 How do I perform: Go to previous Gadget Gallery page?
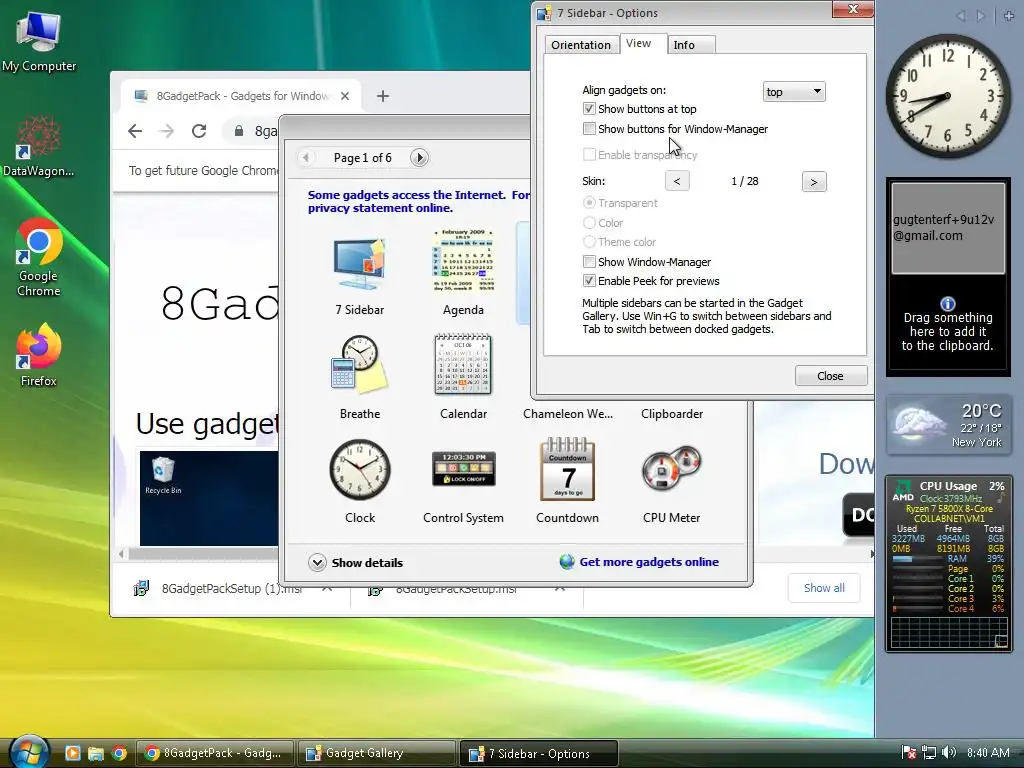coord(306,157)
